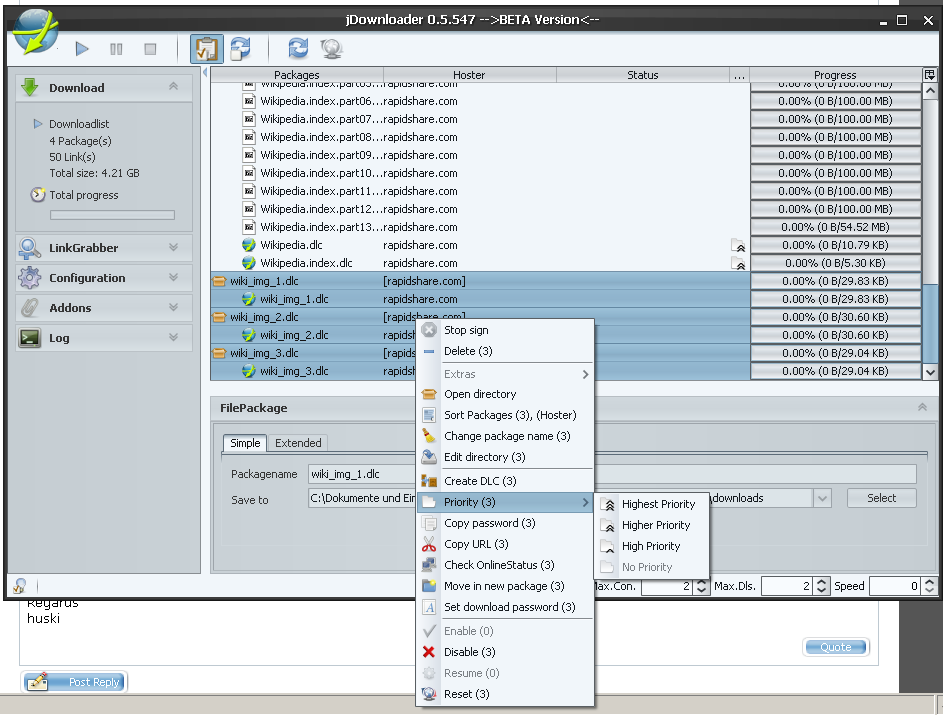This screenshot has height=715, width=943.
Task: Switch to the Extended tab
Action: (298, 443)
